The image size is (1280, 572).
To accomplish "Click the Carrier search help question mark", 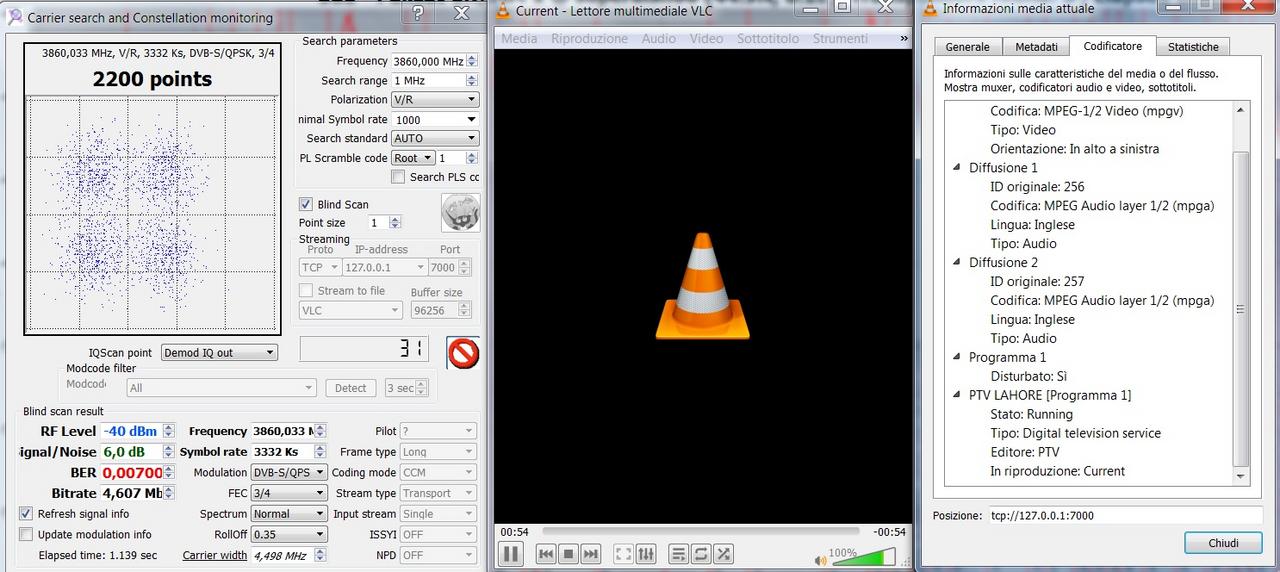I will click(418, 13).
